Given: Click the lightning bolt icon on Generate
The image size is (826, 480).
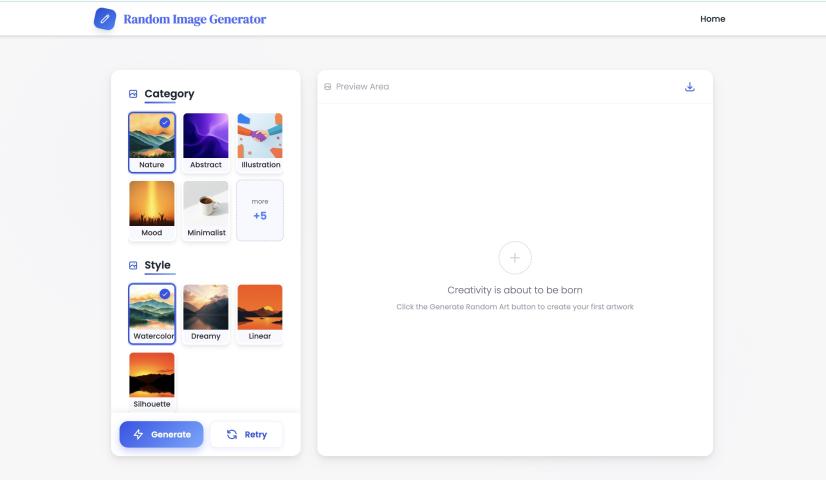Looking at the screenshot, I should pyautogui.click(x=138, y=435).
